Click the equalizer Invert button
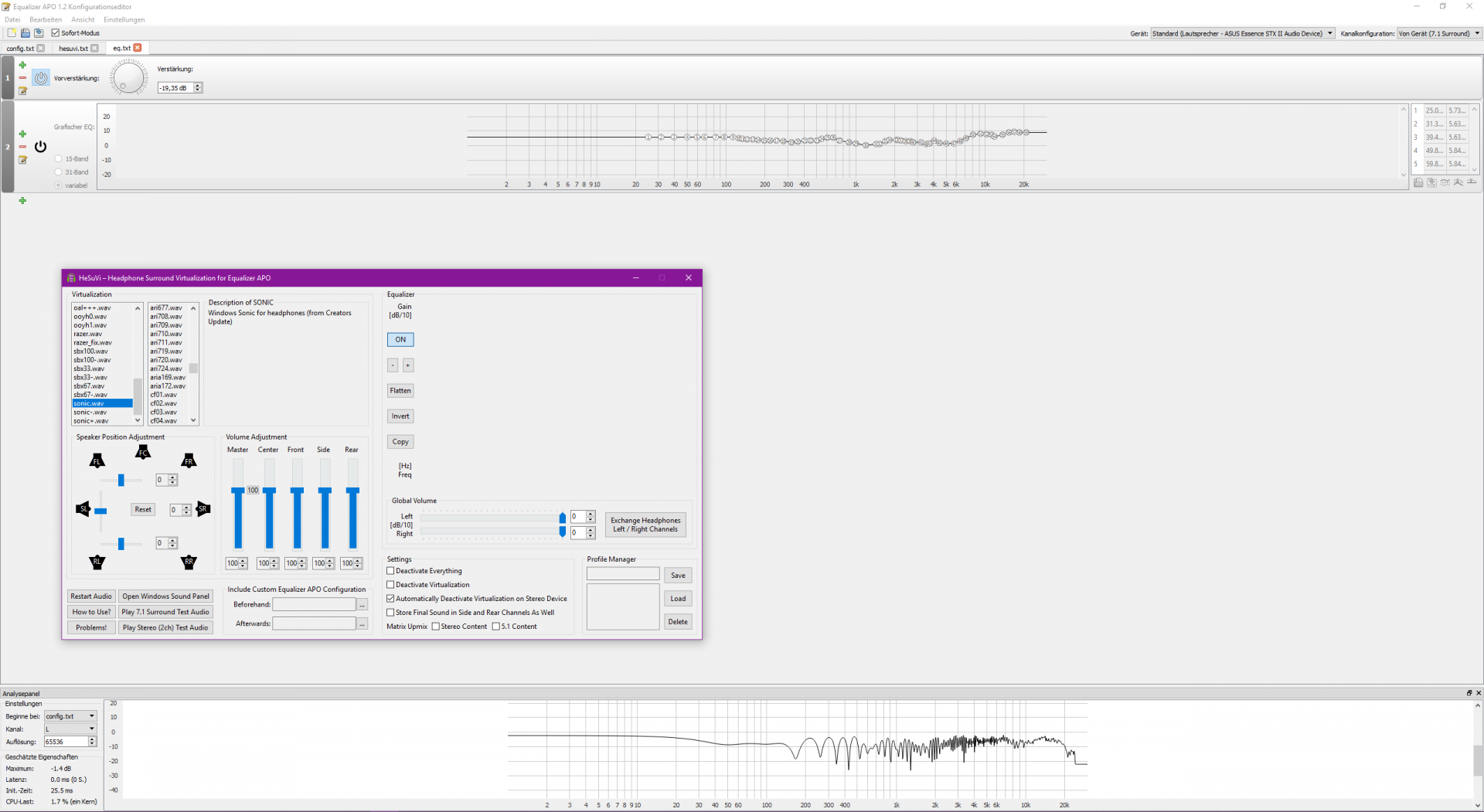The height and width of the screenshot is (812, 1484). point(400,416)
